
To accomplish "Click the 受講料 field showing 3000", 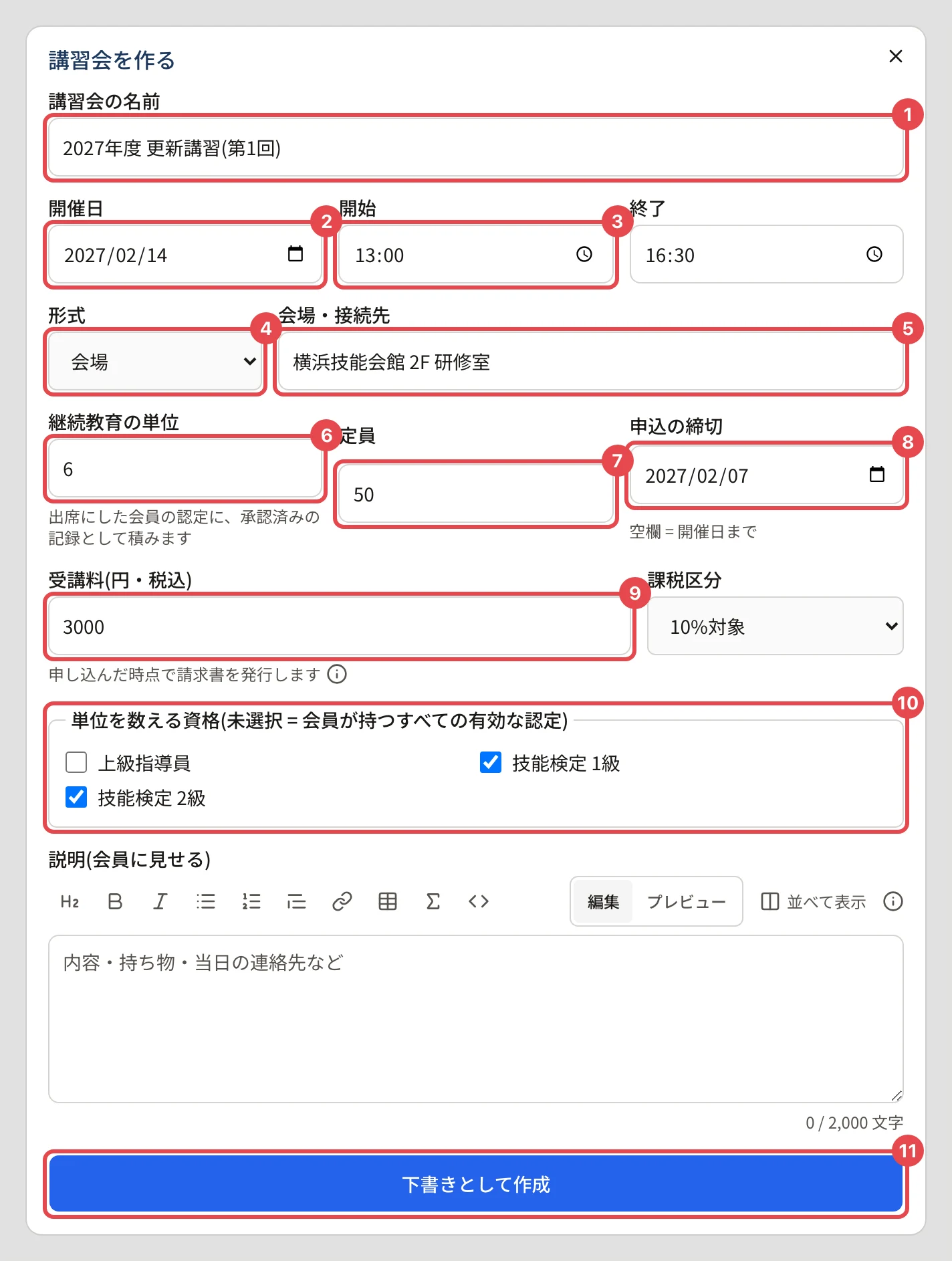I will pyautogui.click(x=340, y=626).
